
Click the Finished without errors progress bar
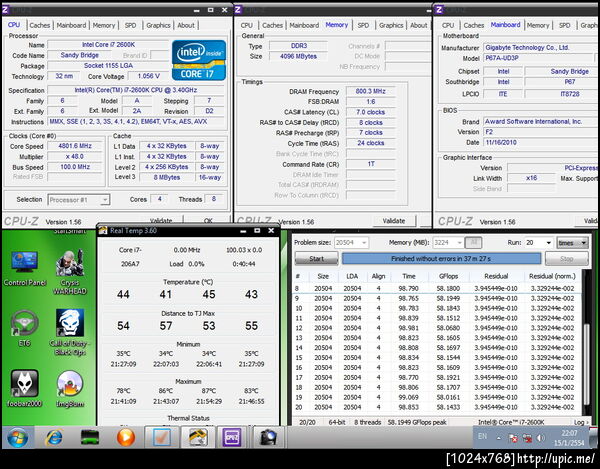[x=441, y=259]
